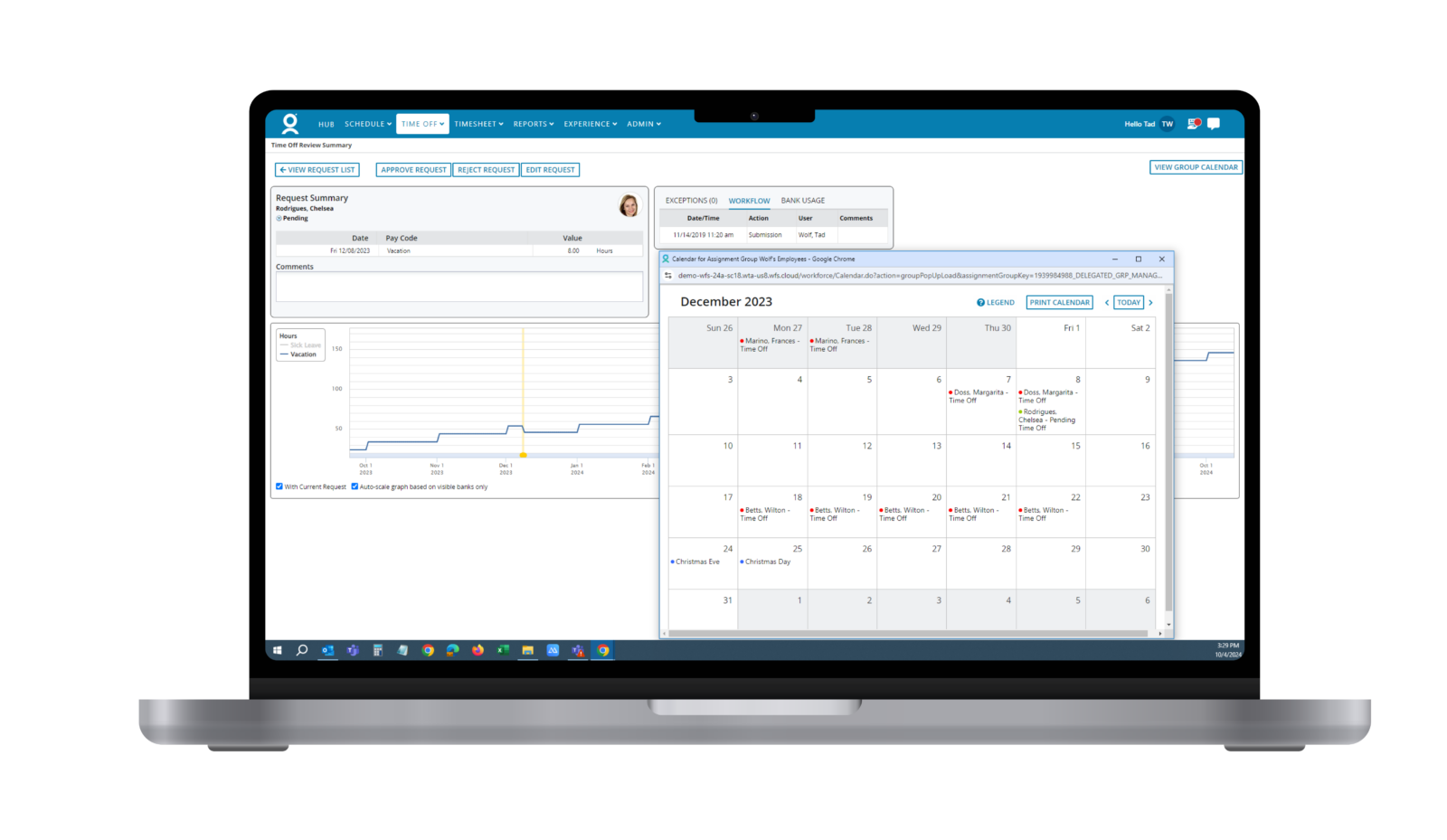The width and height of the screenshot is (1447, 840).
Task: Approve the time off request
Action: pyautogui.click(x=412, y=169)
